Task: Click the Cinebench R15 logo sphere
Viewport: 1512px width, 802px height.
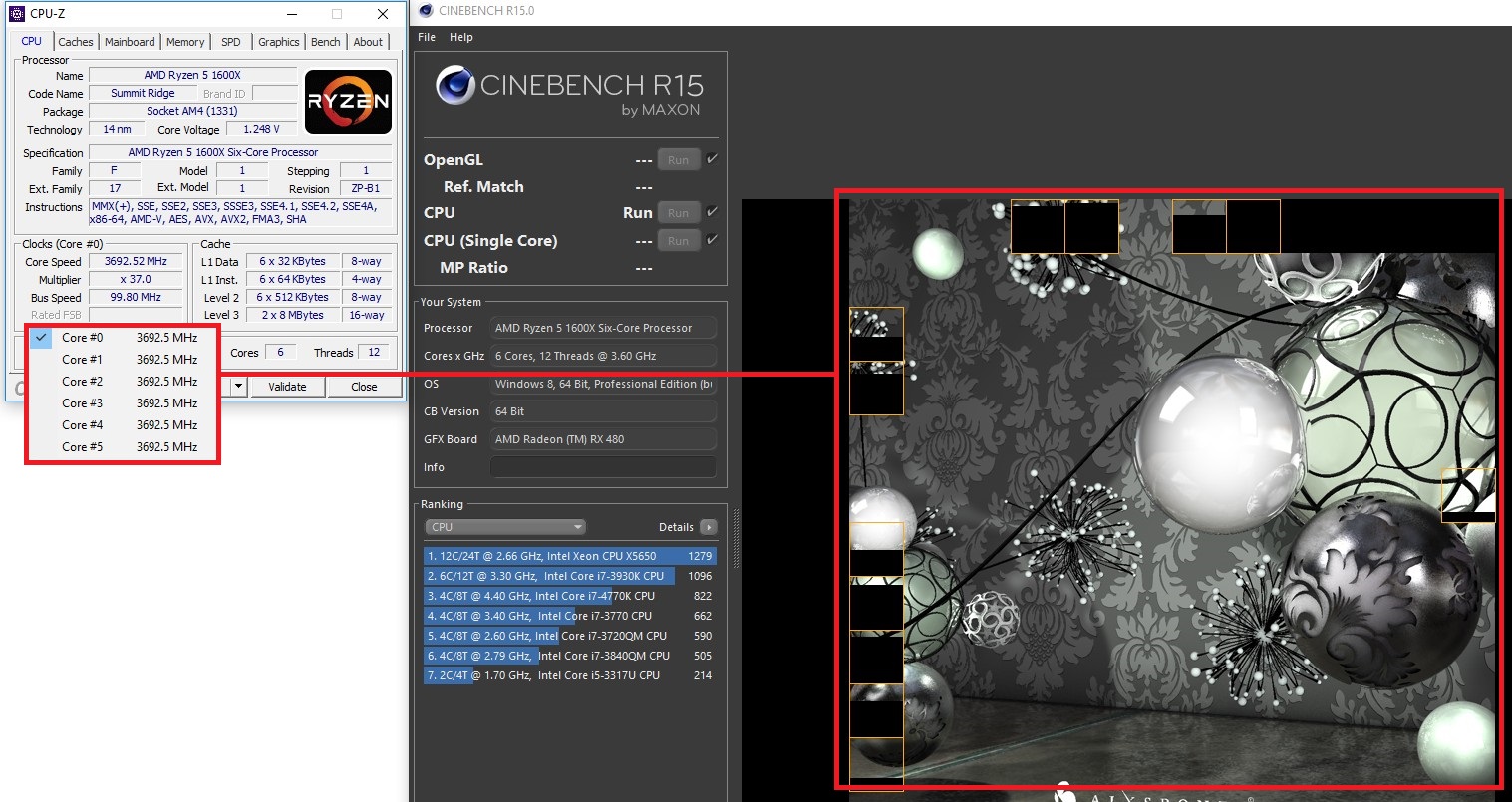Action: coord(454,86)
